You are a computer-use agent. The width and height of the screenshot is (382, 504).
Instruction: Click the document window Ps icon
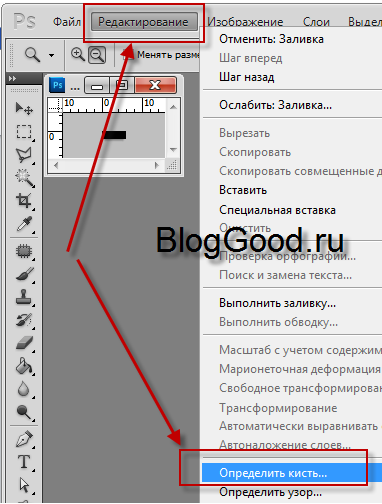(57, 85)
